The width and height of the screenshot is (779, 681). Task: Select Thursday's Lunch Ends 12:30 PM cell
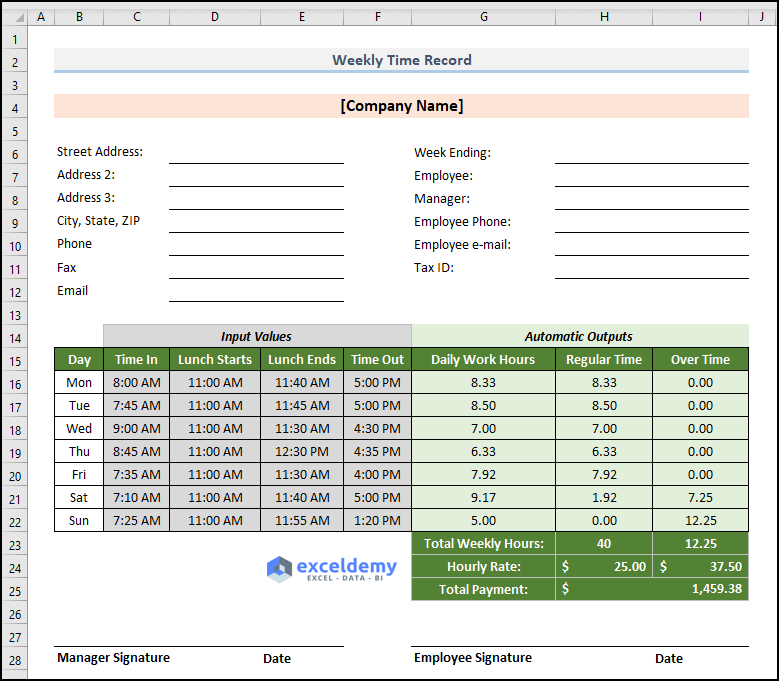tap(302, 452)
